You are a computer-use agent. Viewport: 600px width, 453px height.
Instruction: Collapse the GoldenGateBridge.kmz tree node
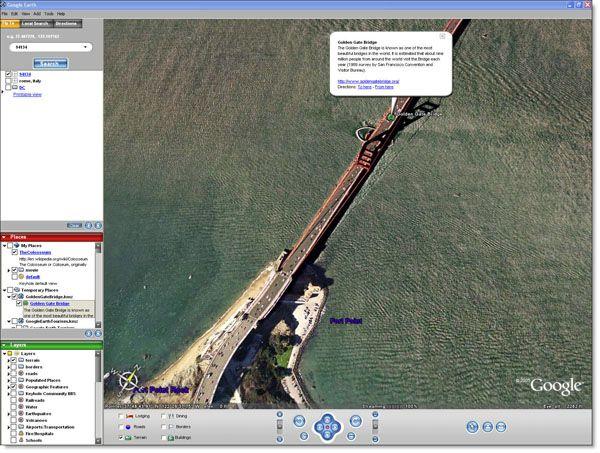8,297
